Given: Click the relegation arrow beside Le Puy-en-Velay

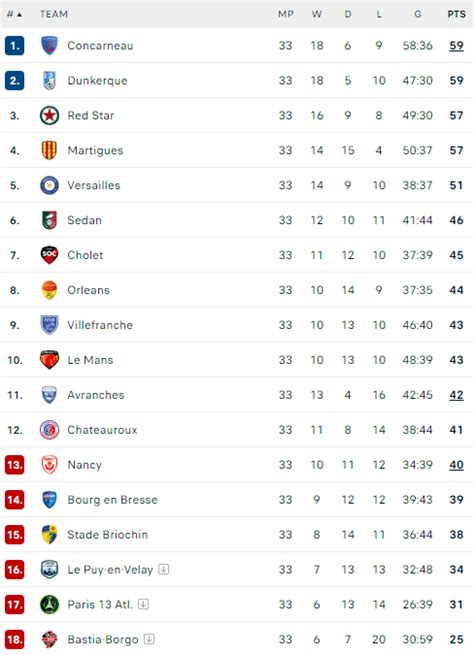Looking at the screenshot, I should click(164, 569).
